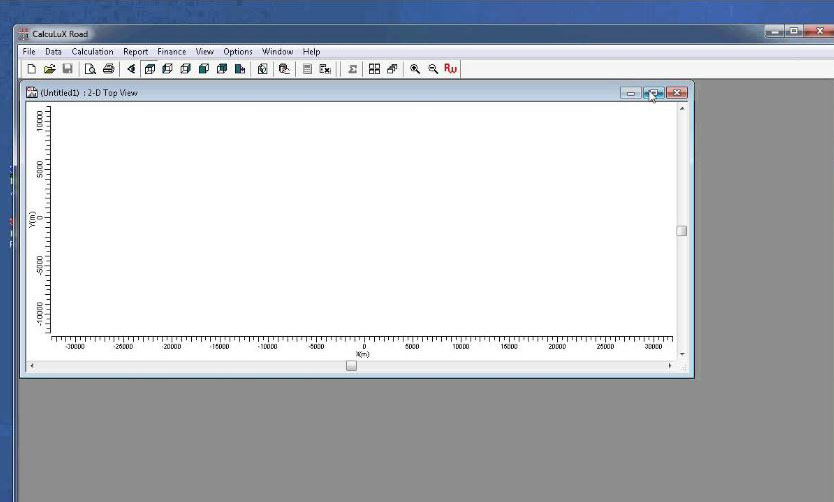Open the Data menu
This screenshot has width=834, height=502.
53,52
